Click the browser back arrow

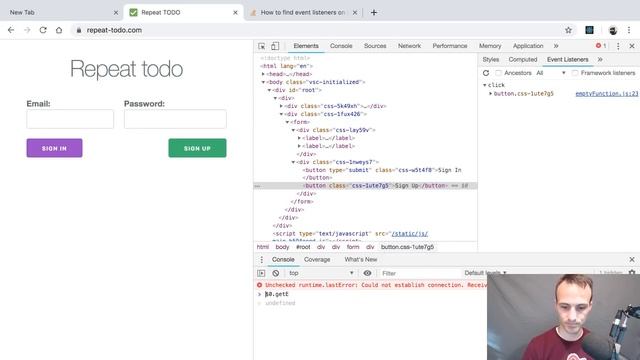[11, 30]
